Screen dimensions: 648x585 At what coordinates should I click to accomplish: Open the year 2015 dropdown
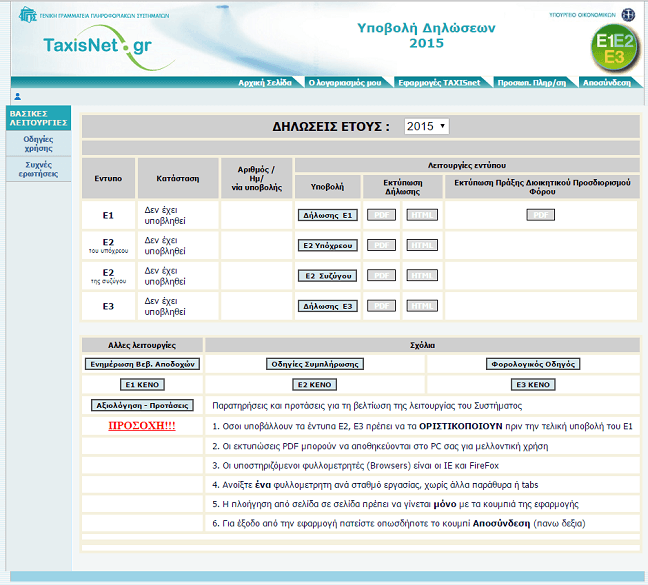pos(426,126)
